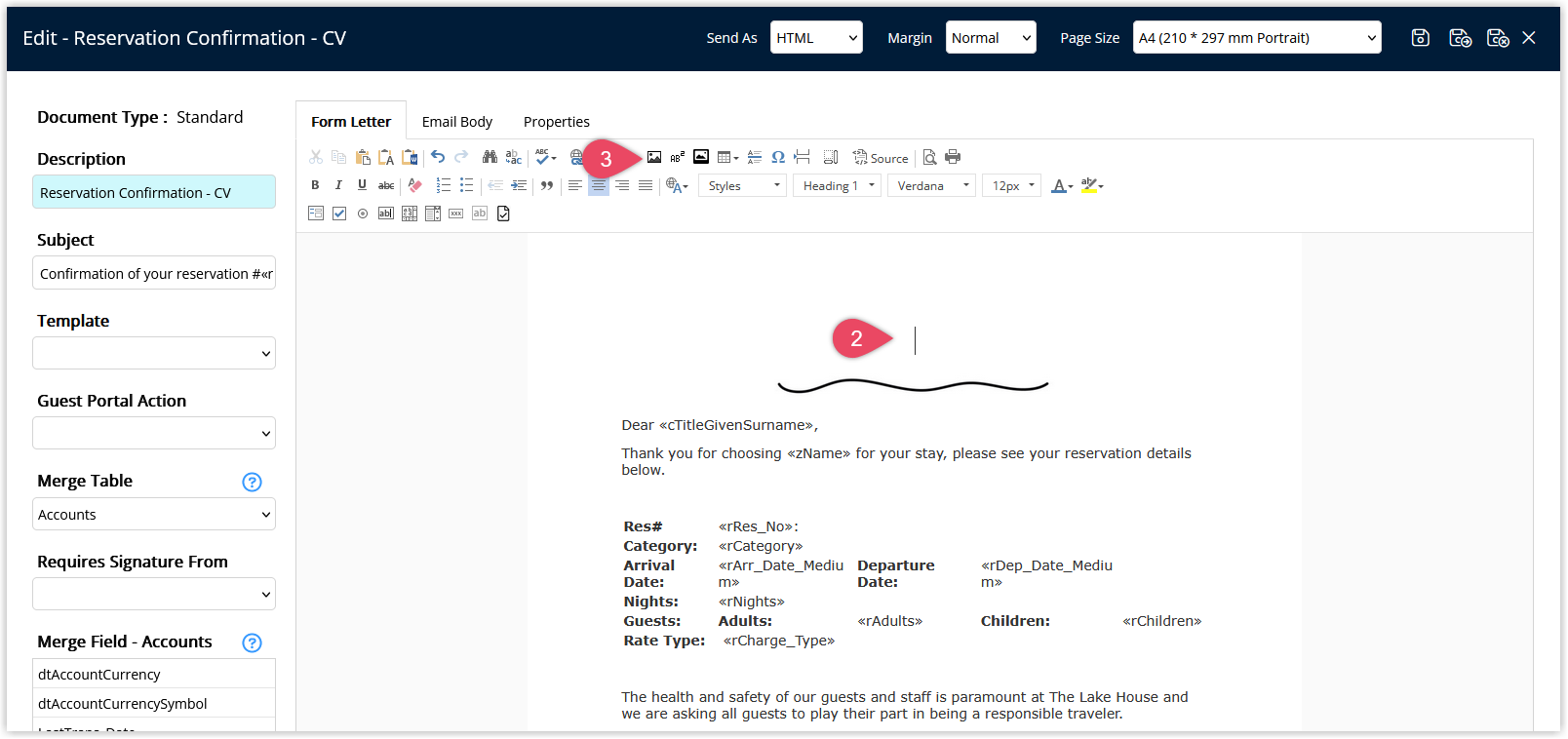Click the Save disk icon in header

(1421, 37)
